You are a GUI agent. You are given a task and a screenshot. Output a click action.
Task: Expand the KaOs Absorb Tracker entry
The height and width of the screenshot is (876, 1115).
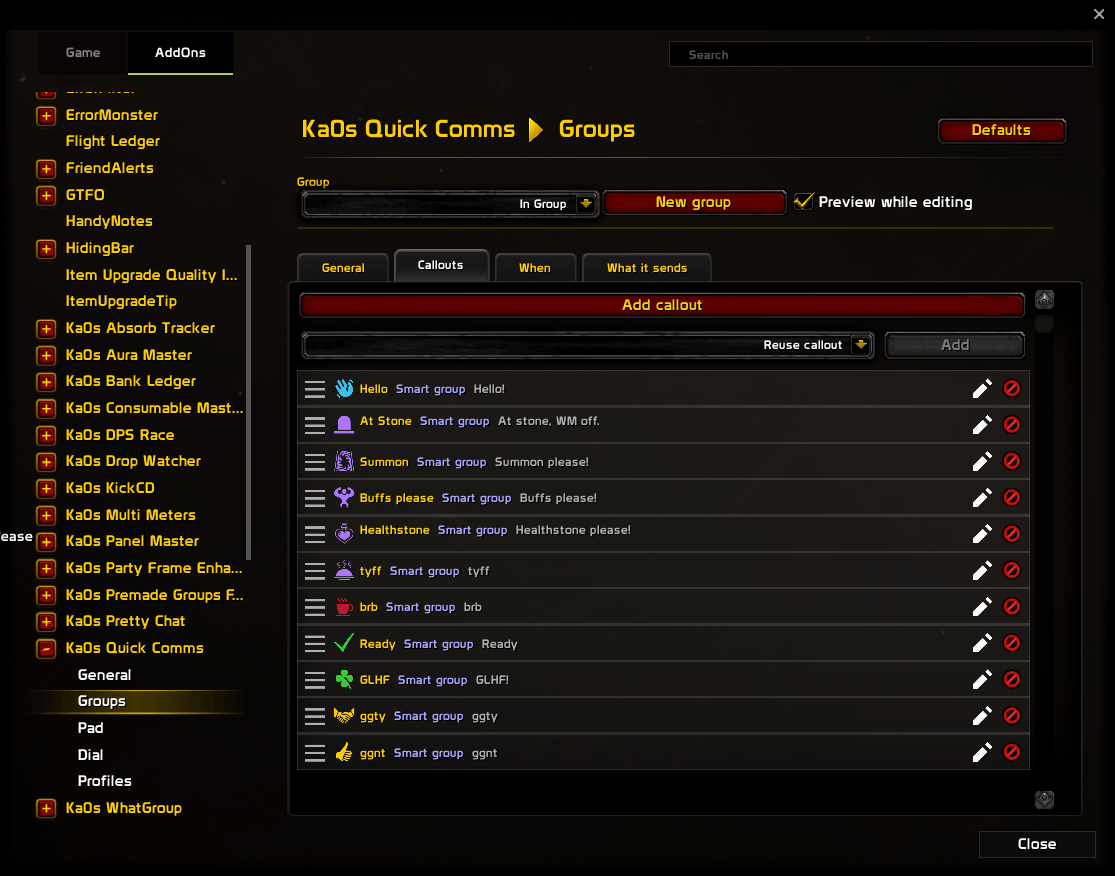pos(46,328)
